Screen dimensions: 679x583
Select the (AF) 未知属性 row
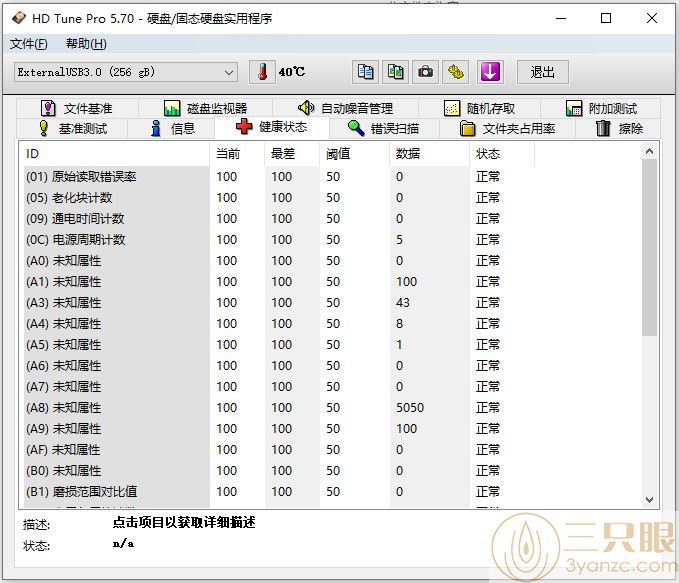point(277,450)
